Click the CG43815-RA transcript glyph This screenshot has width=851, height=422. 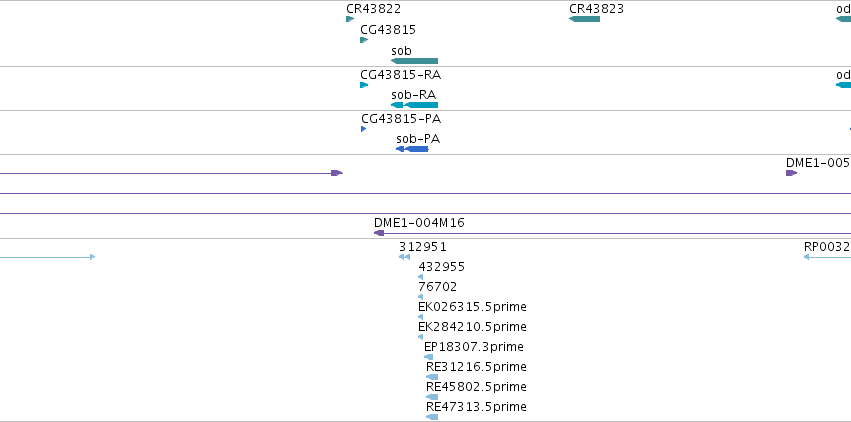(364, 85)
